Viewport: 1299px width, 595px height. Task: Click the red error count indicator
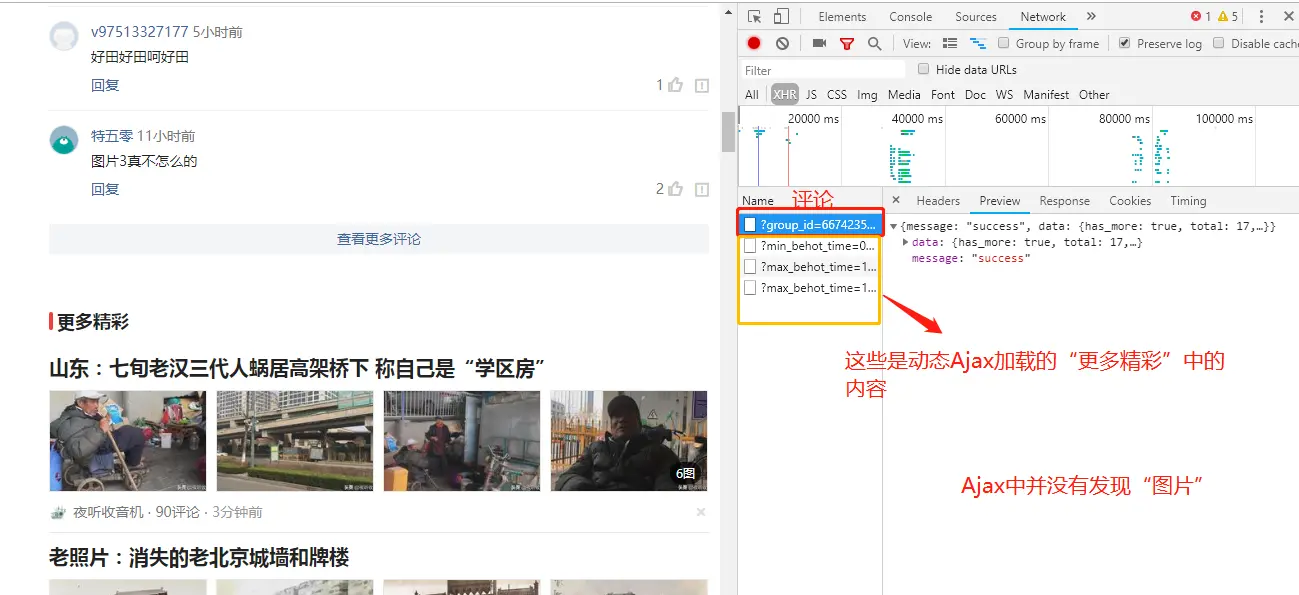pyautogui.click(x=1200, y=16)
